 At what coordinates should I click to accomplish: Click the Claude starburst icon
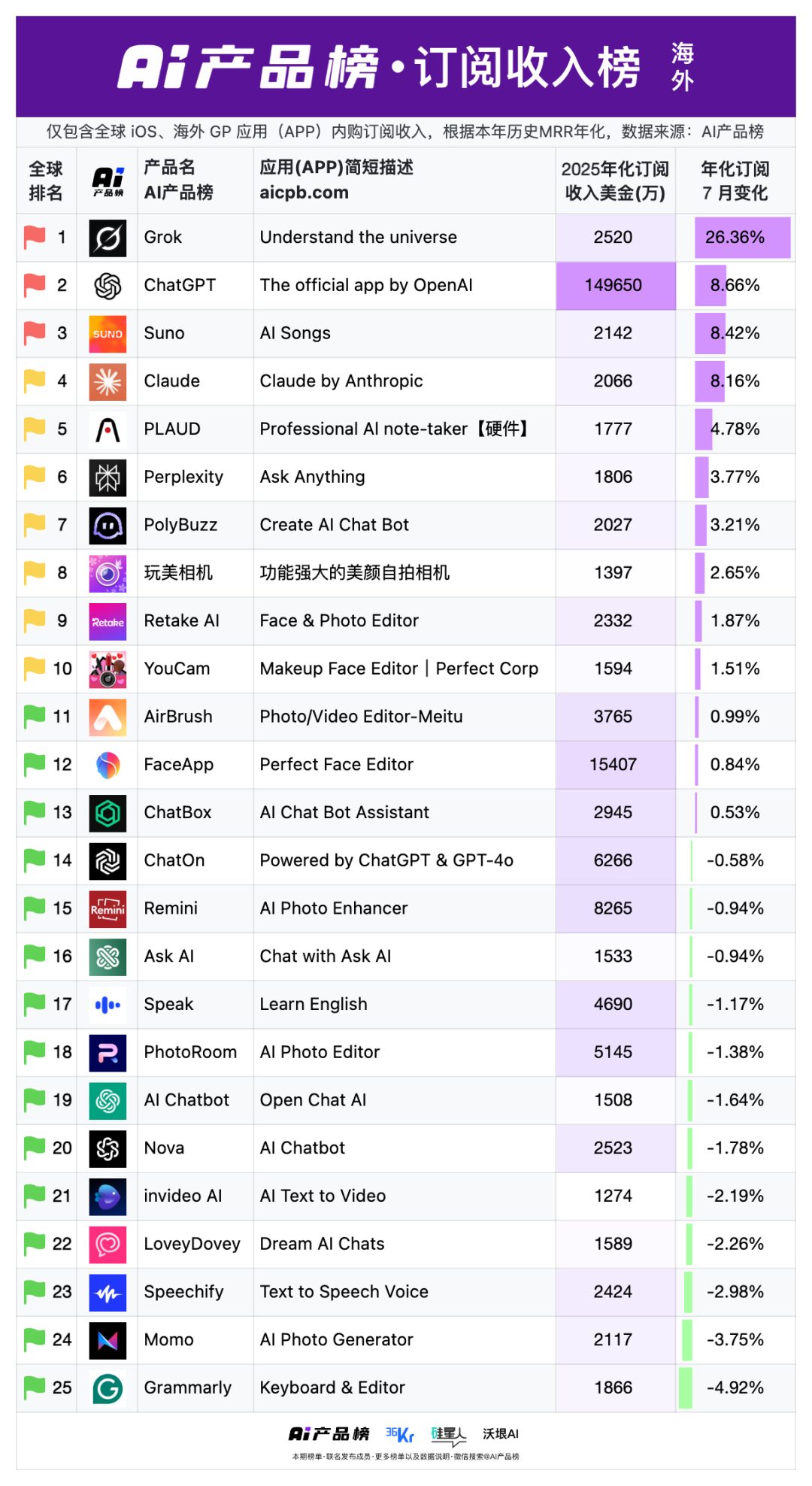click(108, 382)
